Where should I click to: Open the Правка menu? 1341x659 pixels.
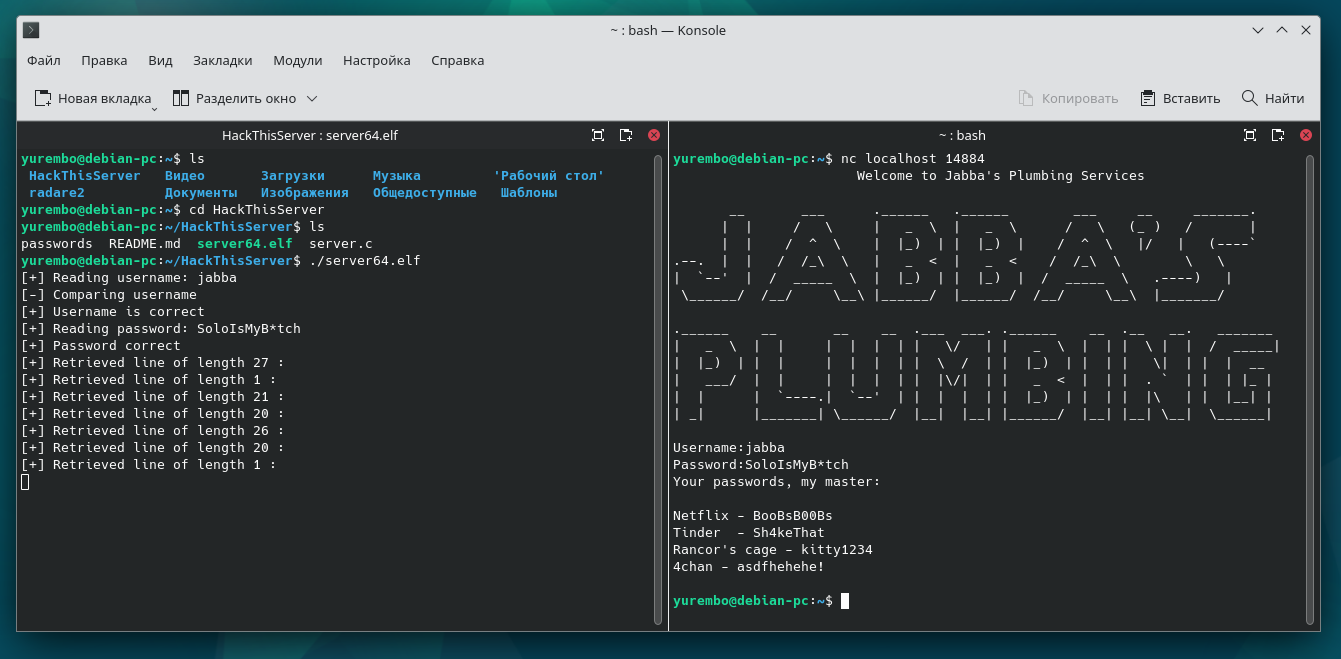[104, 60]
